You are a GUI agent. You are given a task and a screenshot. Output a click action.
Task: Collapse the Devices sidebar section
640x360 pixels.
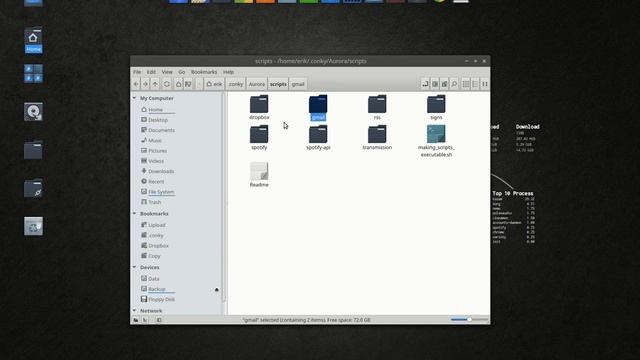(135, 267)
